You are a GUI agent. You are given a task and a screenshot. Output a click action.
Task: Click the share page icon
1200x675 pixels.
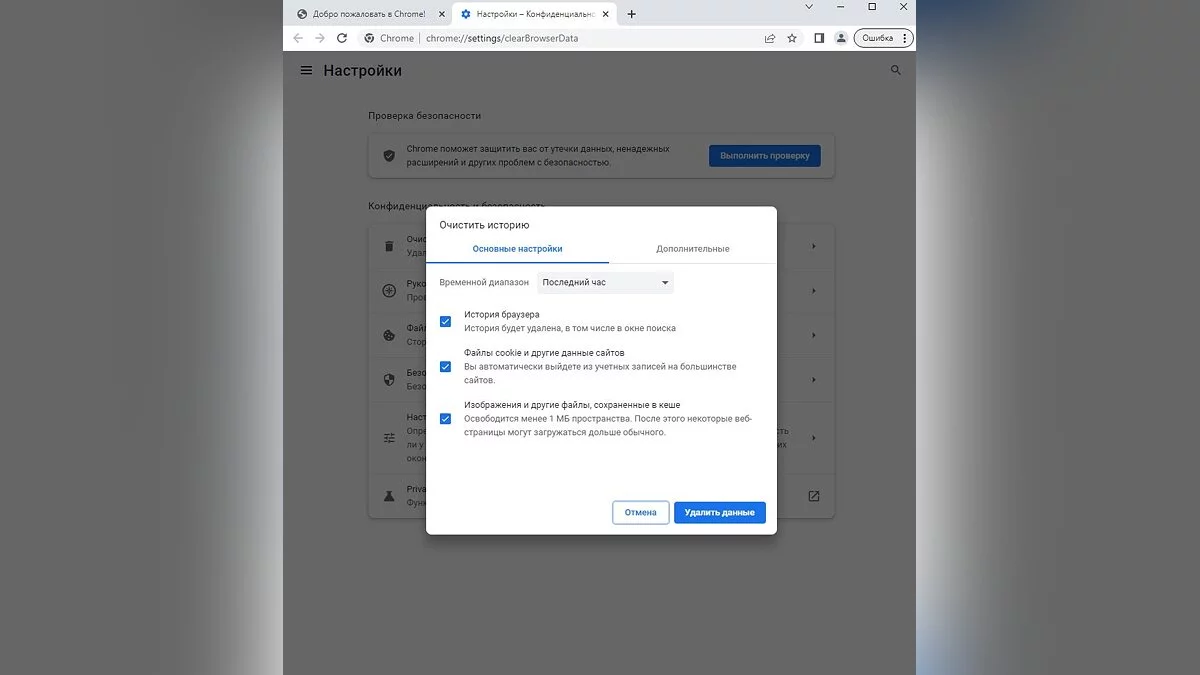pos(769,38)
